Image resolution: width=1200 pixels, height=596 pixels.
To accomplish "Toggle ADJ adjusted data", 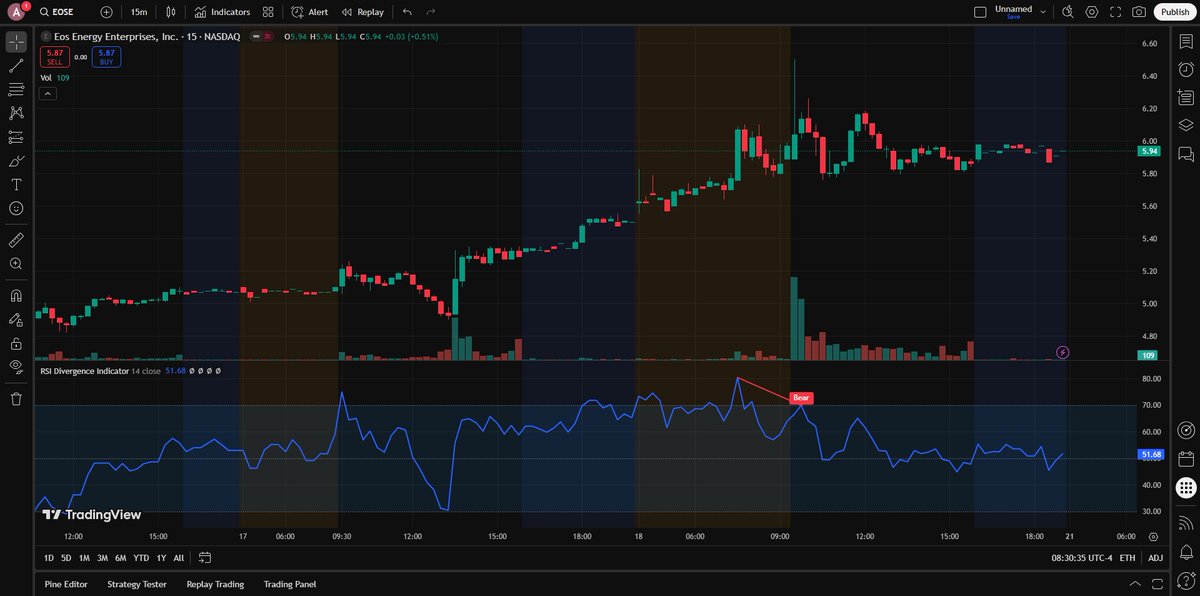I will pos(1156,557).
